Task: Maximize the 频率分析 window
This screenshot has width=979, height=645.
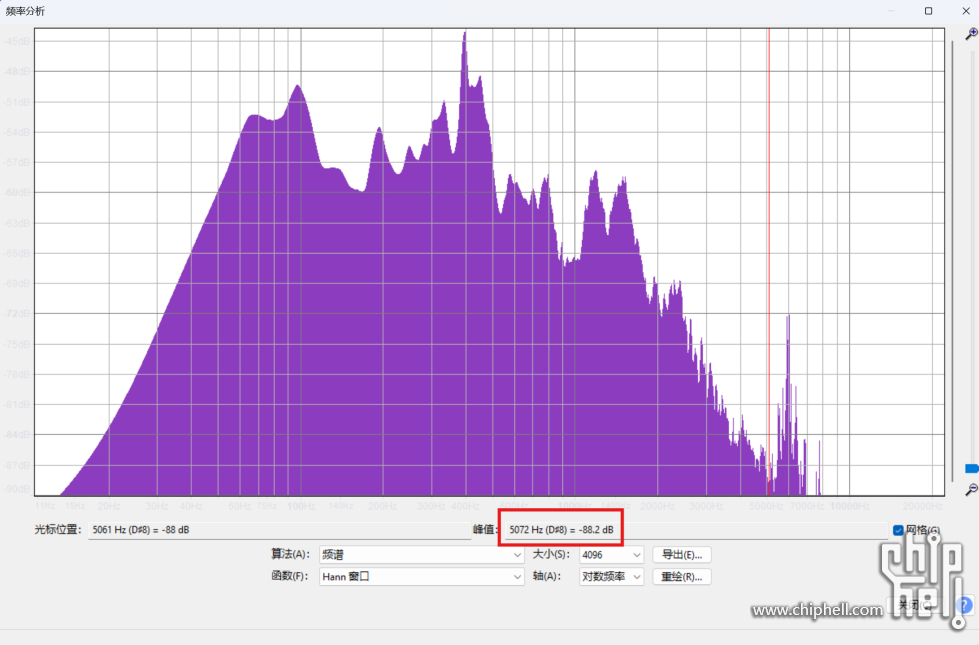Action: (x=928, y=11)
